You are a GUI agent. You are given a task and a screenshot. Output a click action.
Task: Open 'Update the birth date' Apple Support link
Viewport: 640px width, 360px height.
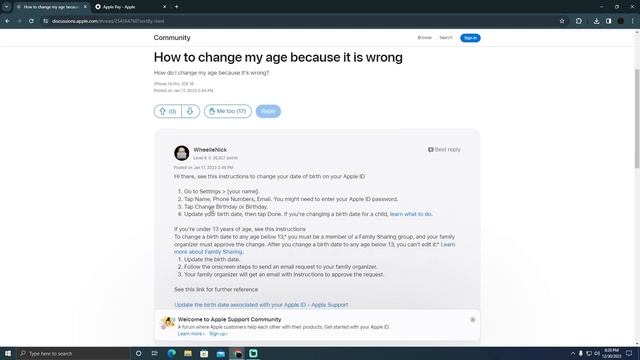tap(261, 304)
